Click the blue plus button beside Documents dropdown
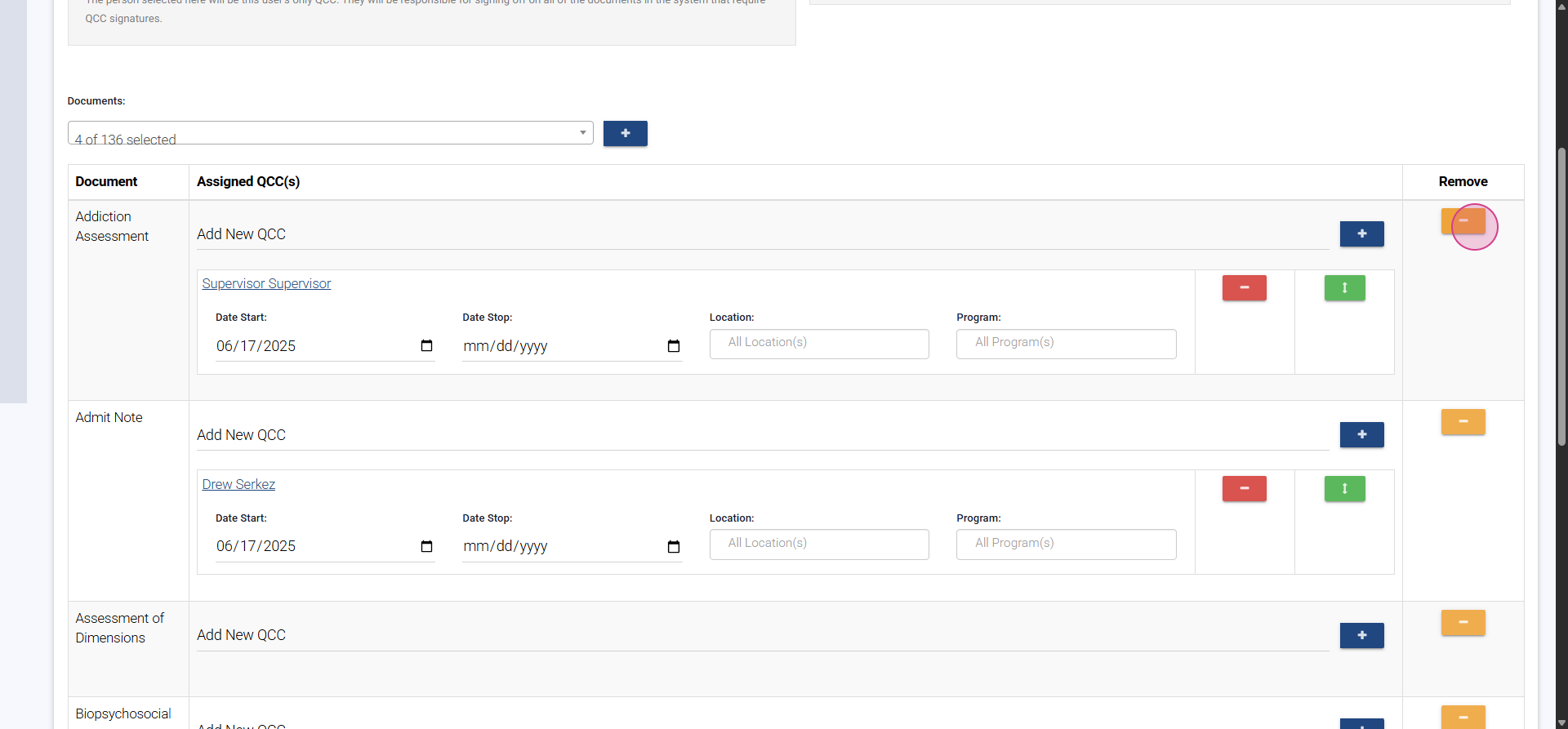 [x=625, y=133]
